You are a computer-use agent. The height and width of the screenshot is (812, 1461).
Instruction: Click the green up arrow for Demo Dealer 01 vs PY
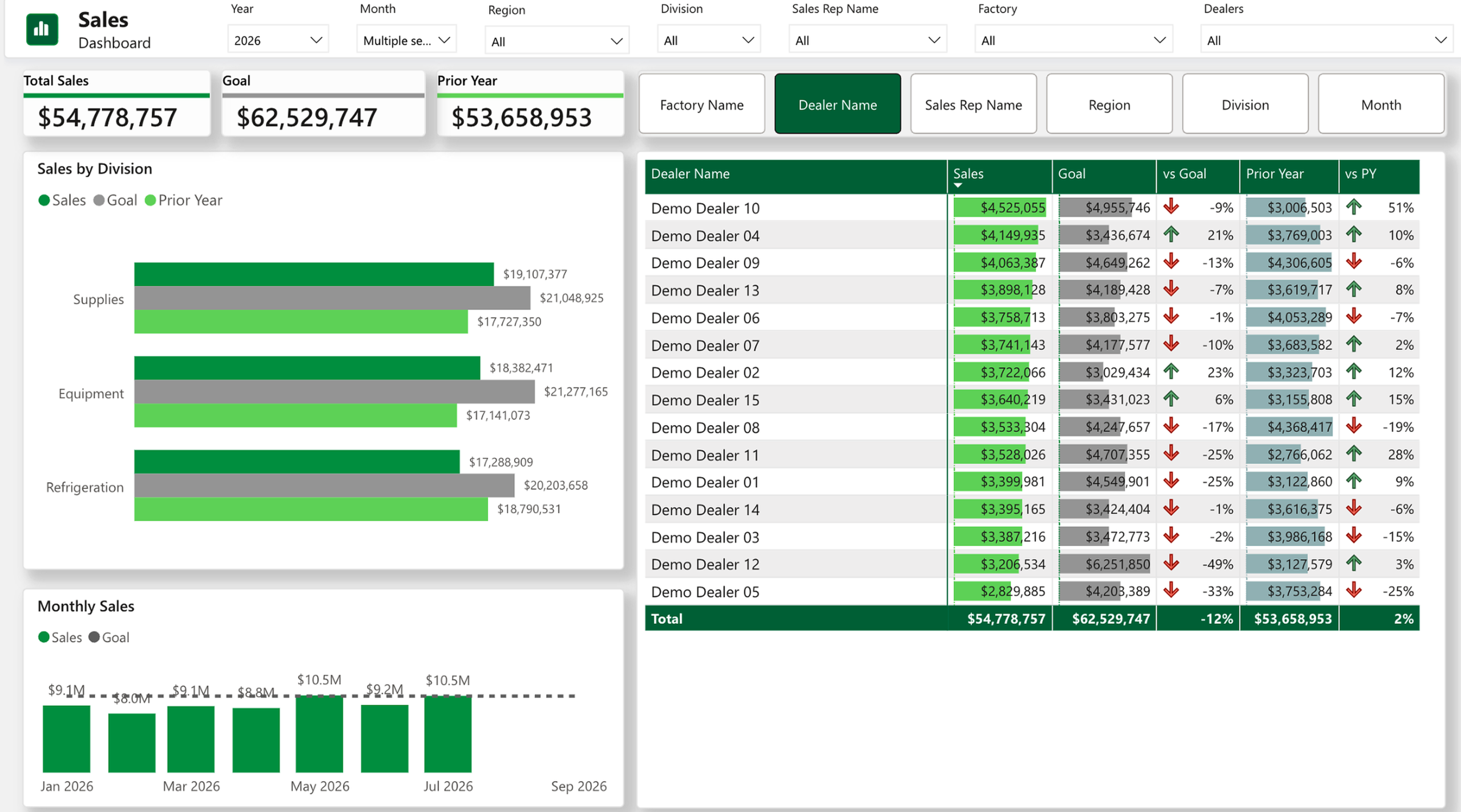1354,481
